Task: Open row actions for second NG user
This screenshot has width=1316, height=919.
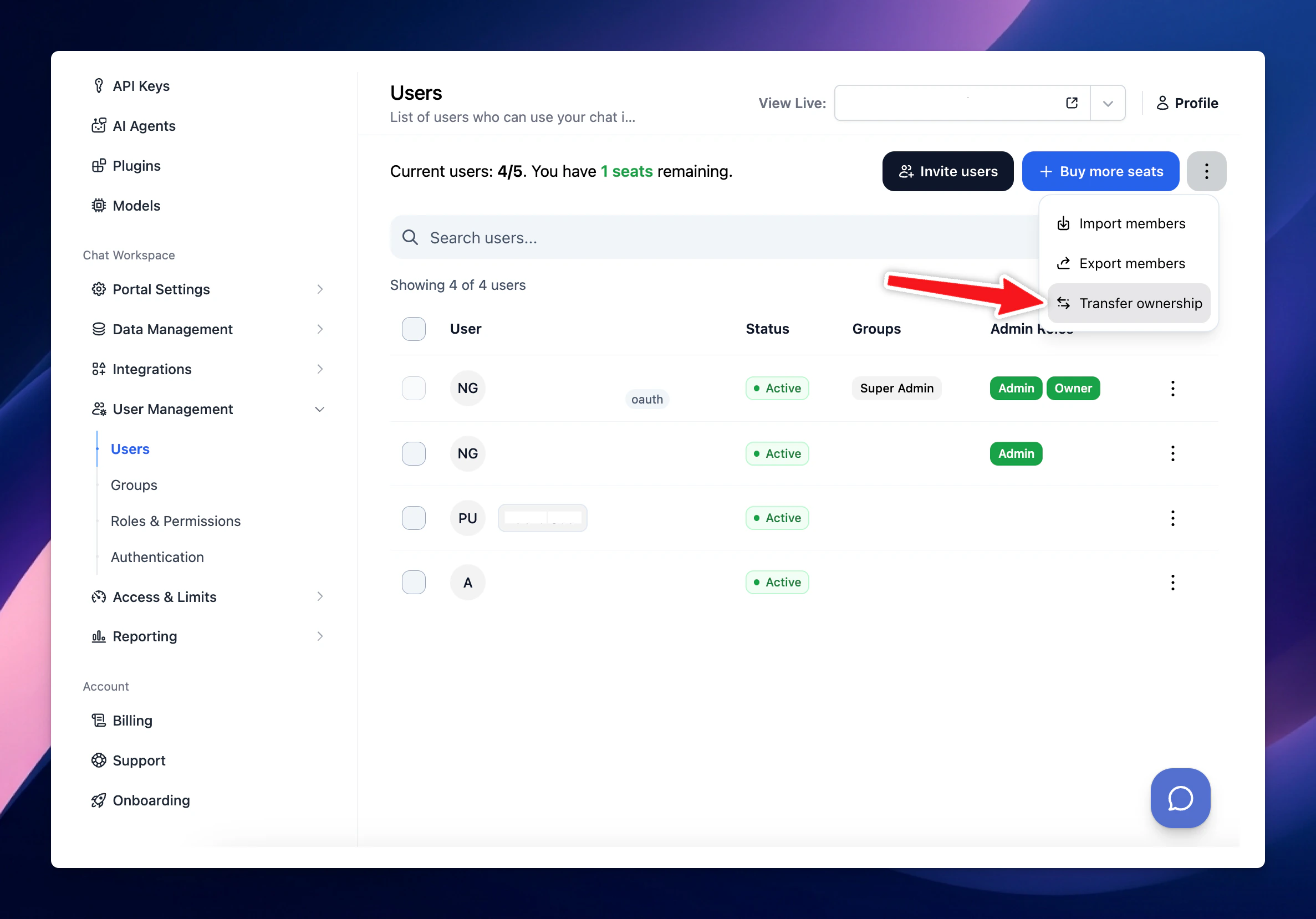Action: click(1173, 454)
